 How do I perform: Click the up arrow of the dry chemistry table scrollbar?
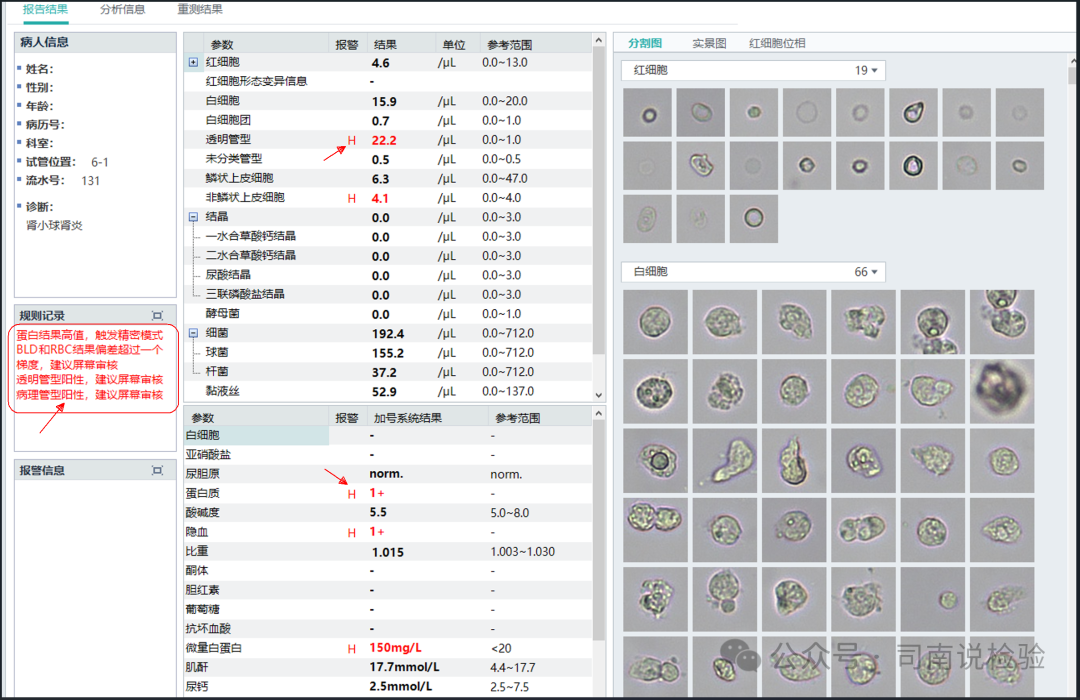[x=599, y=413]
